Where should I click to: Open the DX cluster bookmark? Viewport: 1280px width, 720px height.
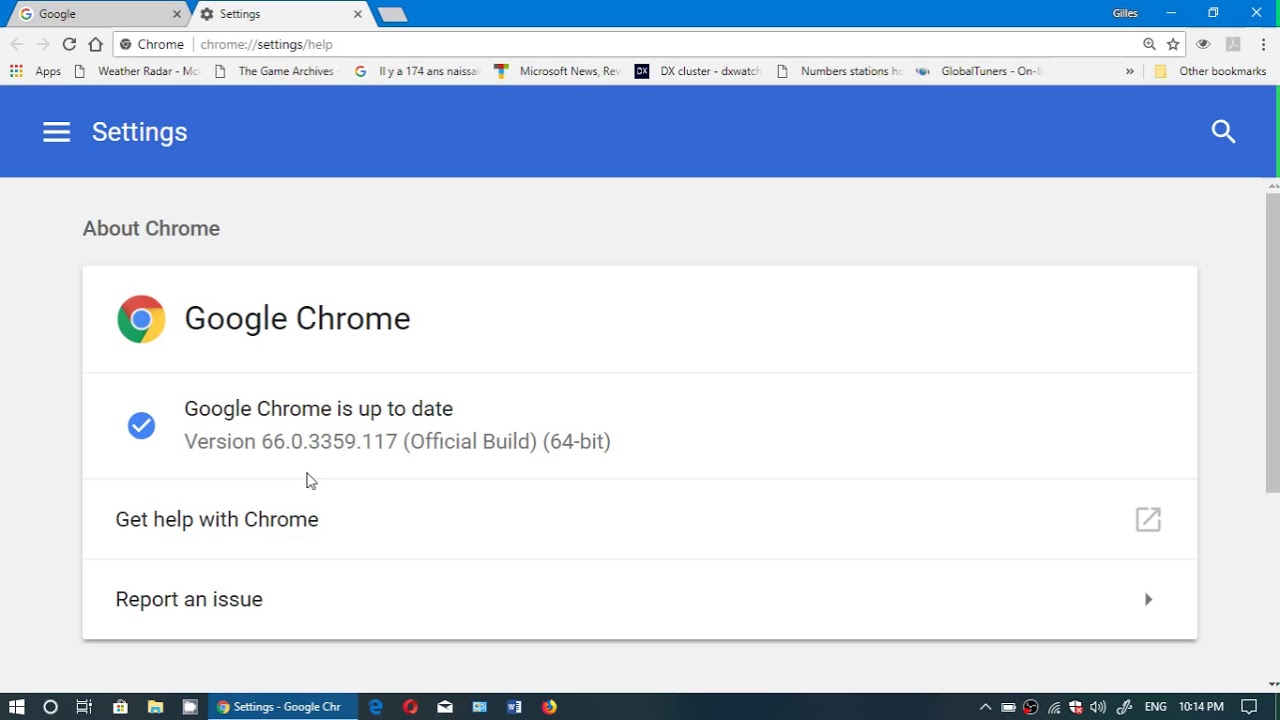699,71
